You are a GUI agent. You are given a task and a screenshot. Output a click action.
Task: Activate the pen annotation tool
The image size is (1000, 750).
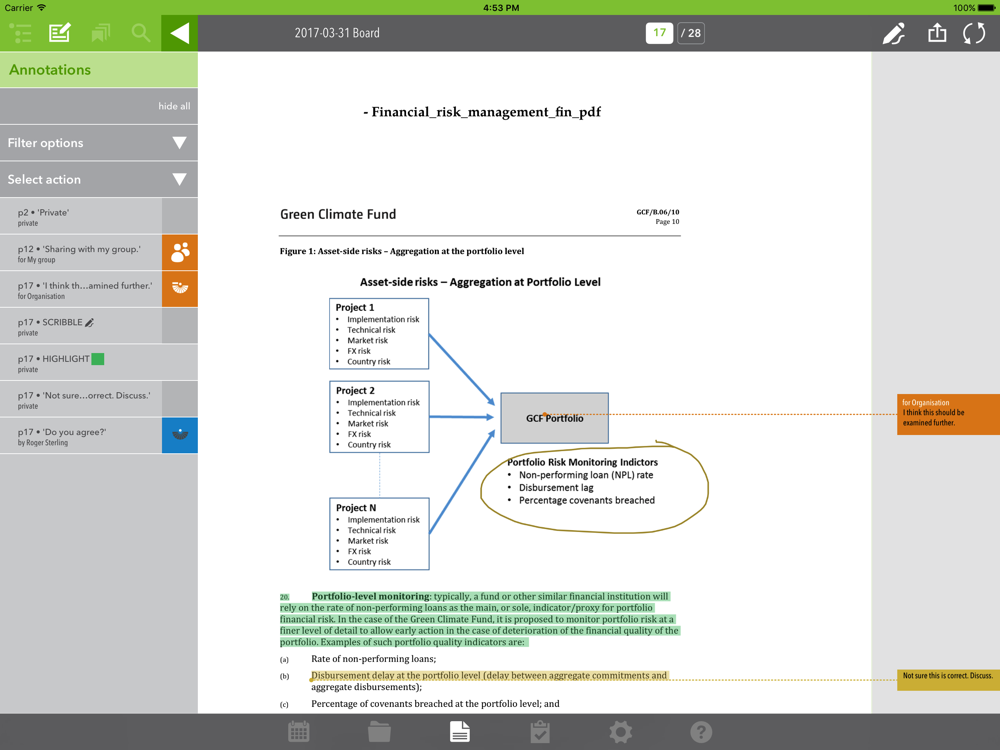(893, 33)
